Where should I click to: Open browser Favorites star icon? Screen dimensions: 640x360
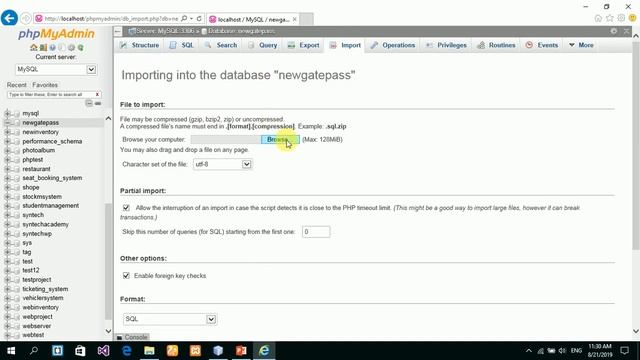tap(610, 18)
